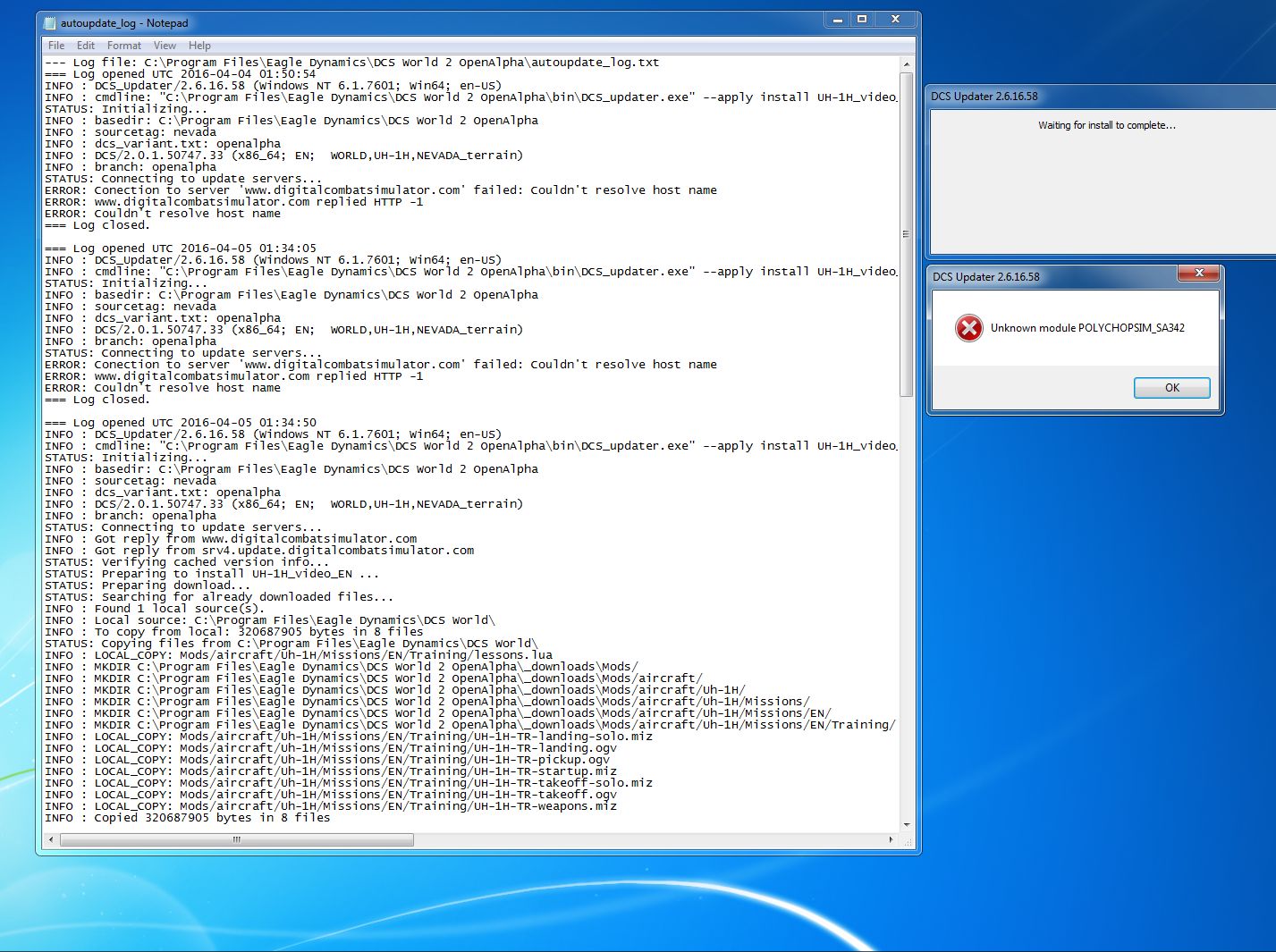Click 'Log opened UTC 2016-04-04 01:50:54' line
This screenshot has height=952, width=1276.
[181, 74]
